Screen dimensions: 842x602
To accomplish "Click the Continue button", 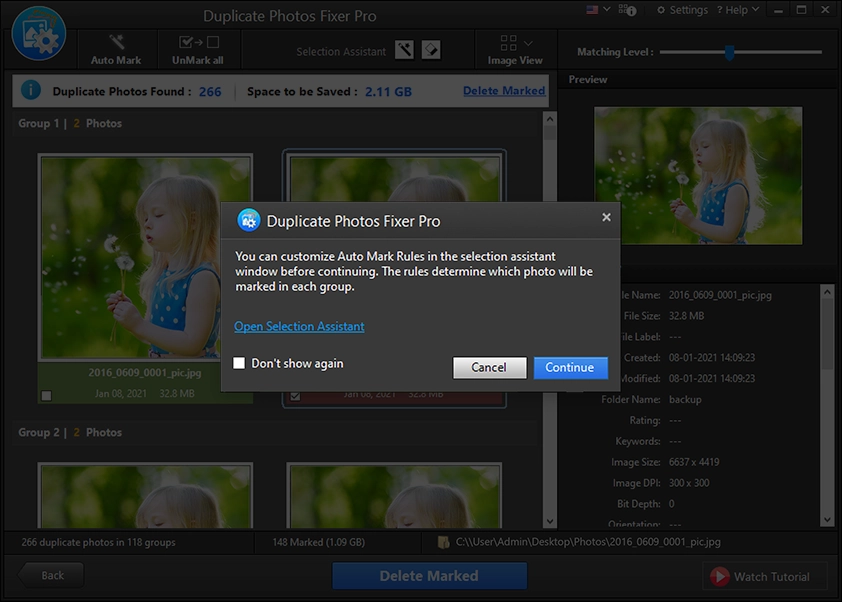I will [570, 367].
